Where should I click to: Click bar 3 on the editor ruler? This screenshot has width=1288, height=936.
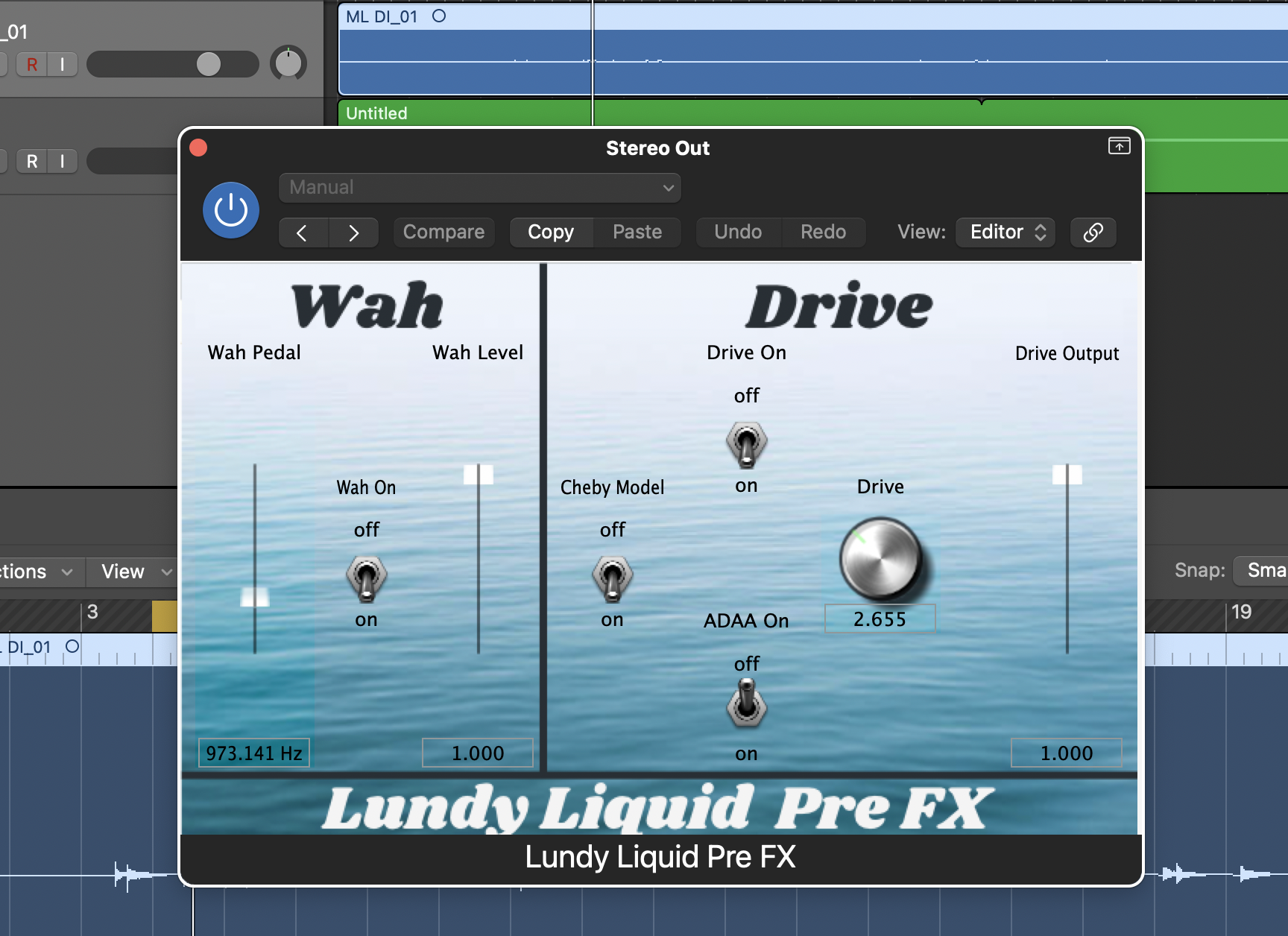coord(92,613)
